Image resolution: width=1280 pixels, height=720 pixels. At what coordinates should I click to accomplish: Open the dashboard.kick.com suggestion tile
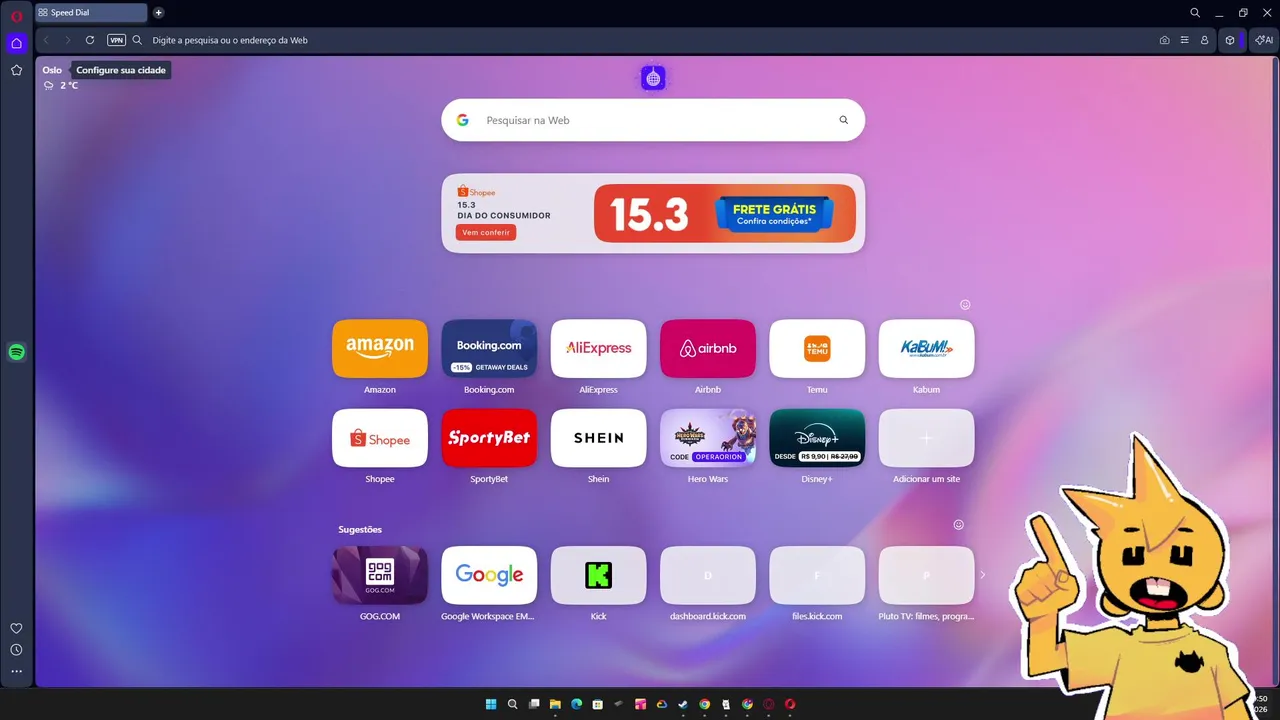click(x=708, y=575)
